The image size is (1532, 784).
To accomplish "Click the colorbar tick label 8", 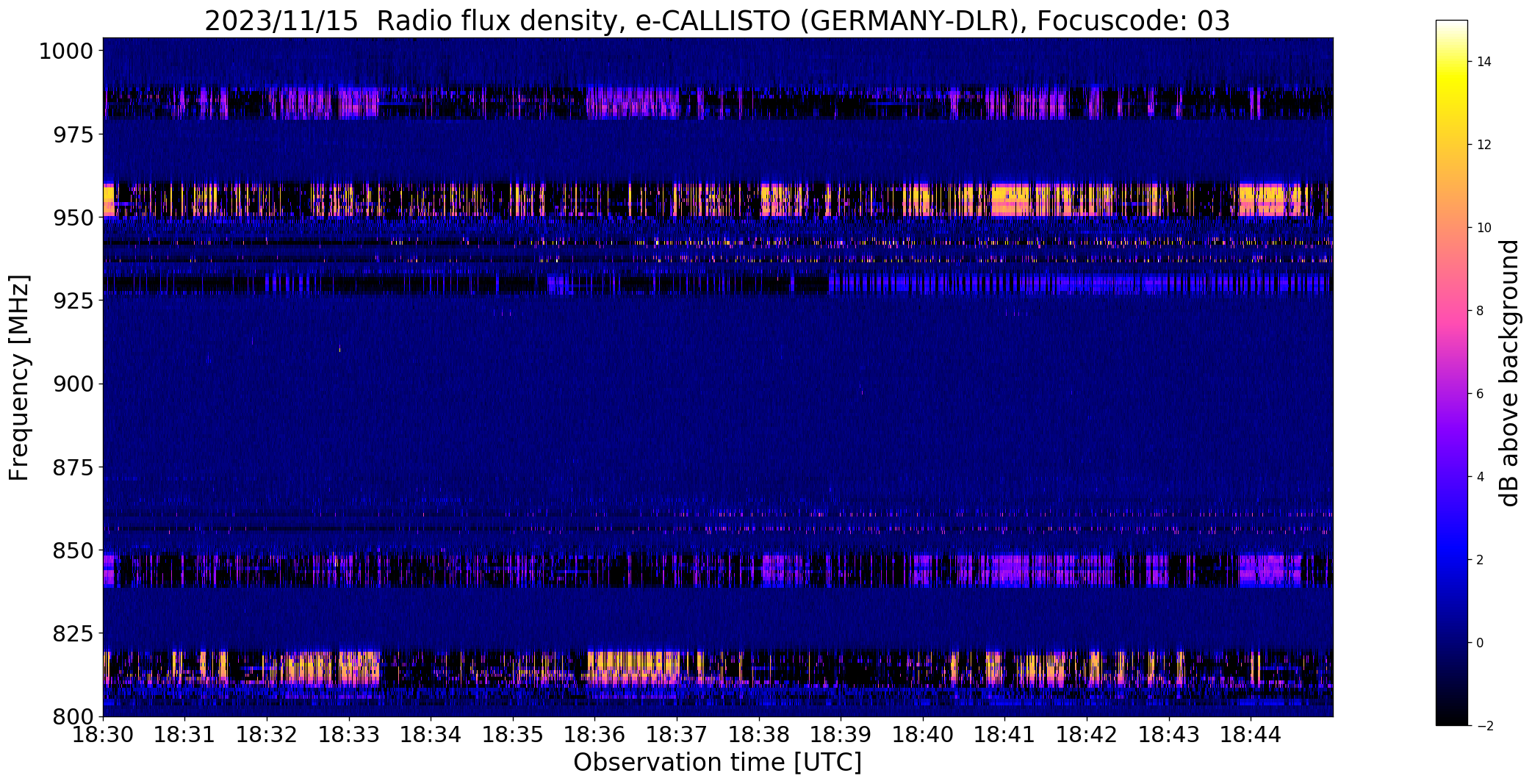I will [1481, 311].
